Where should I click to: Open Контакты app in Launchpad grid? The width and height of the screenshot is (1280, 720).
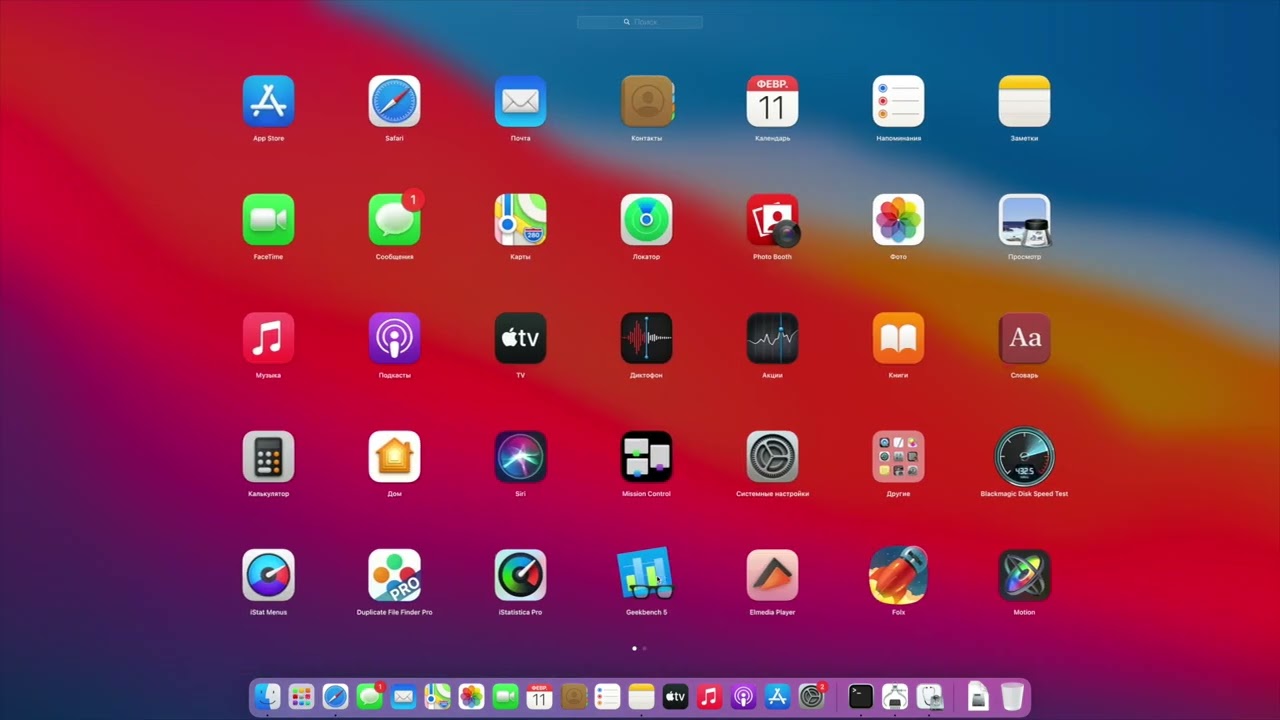(647, 101)
